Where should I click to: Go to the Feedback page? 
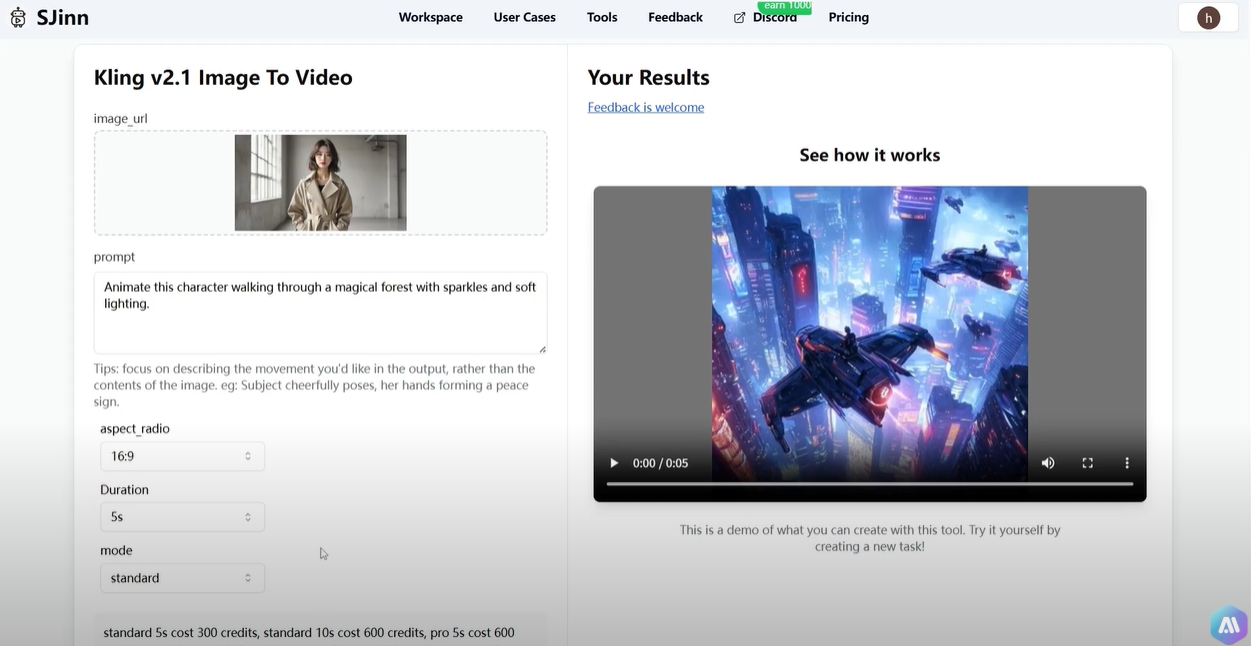pyautogui.click(x=675, y=17)
